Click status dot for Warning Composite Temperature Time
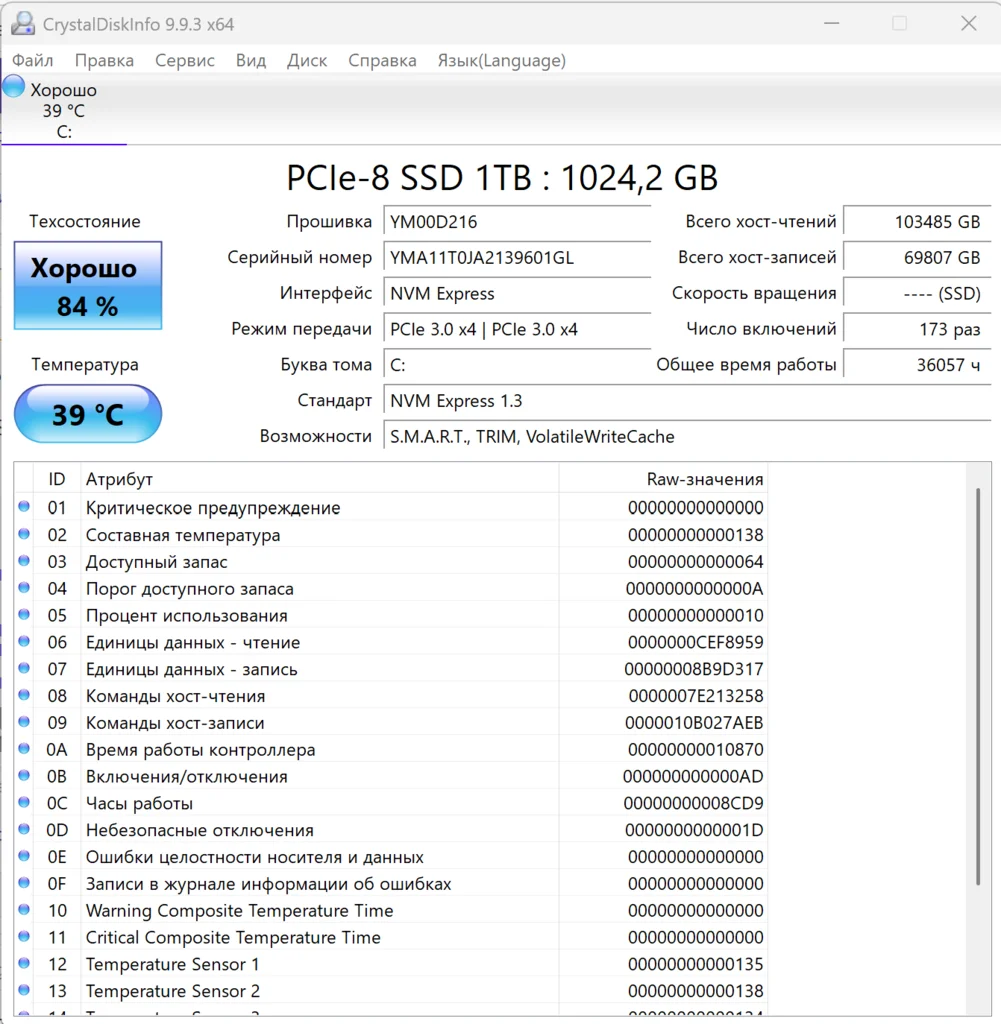The width and height of the screenshot is (1001, 1024). (x=24, y=910)
